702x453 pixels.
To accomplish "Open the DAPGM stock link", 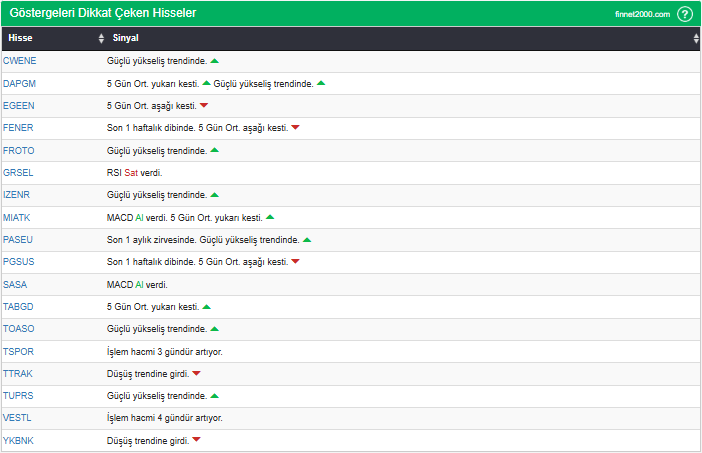I will [x=20, y=83].
